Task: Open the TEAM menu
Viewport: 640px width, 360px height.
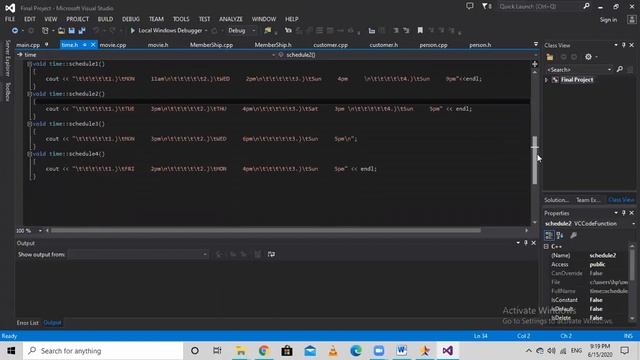Action: 156,19
